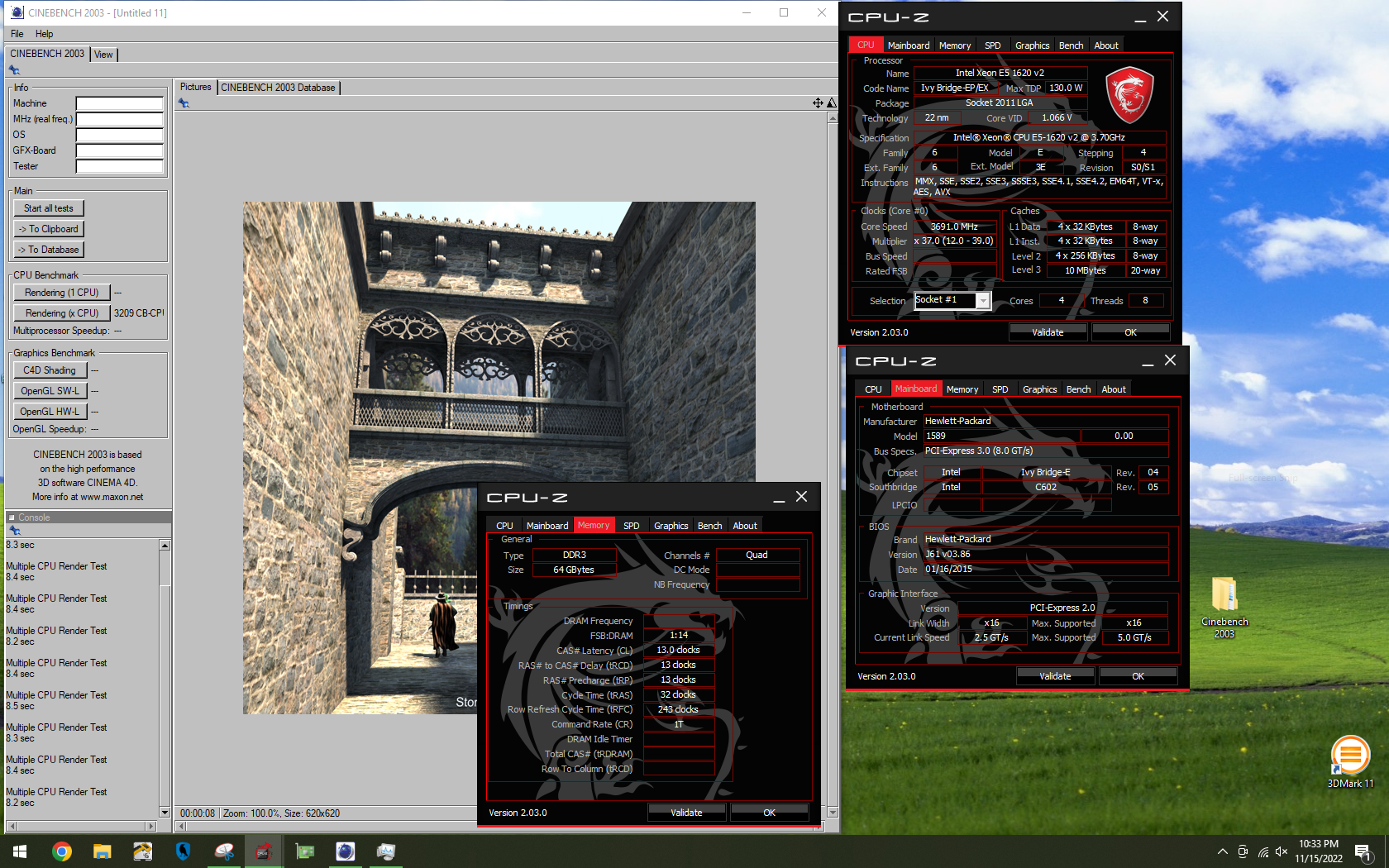Image resolution: width=1389 pixels, height=868 pixels.
Task: Open the Socket #1 selection dropdown
Action: point(983,300)
